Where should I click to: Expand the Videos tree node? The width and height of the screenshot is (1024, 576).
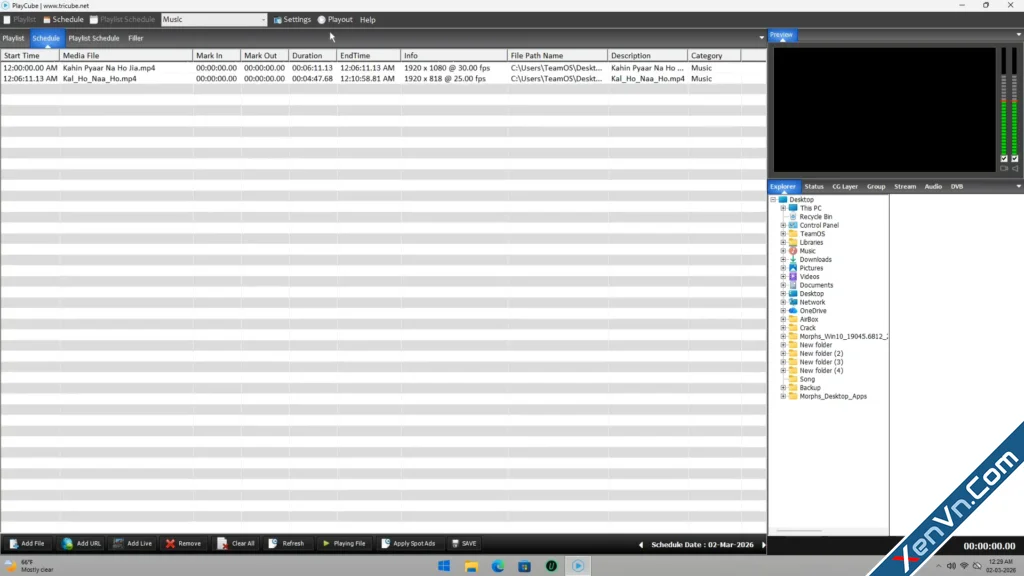(x=783, y=277)
